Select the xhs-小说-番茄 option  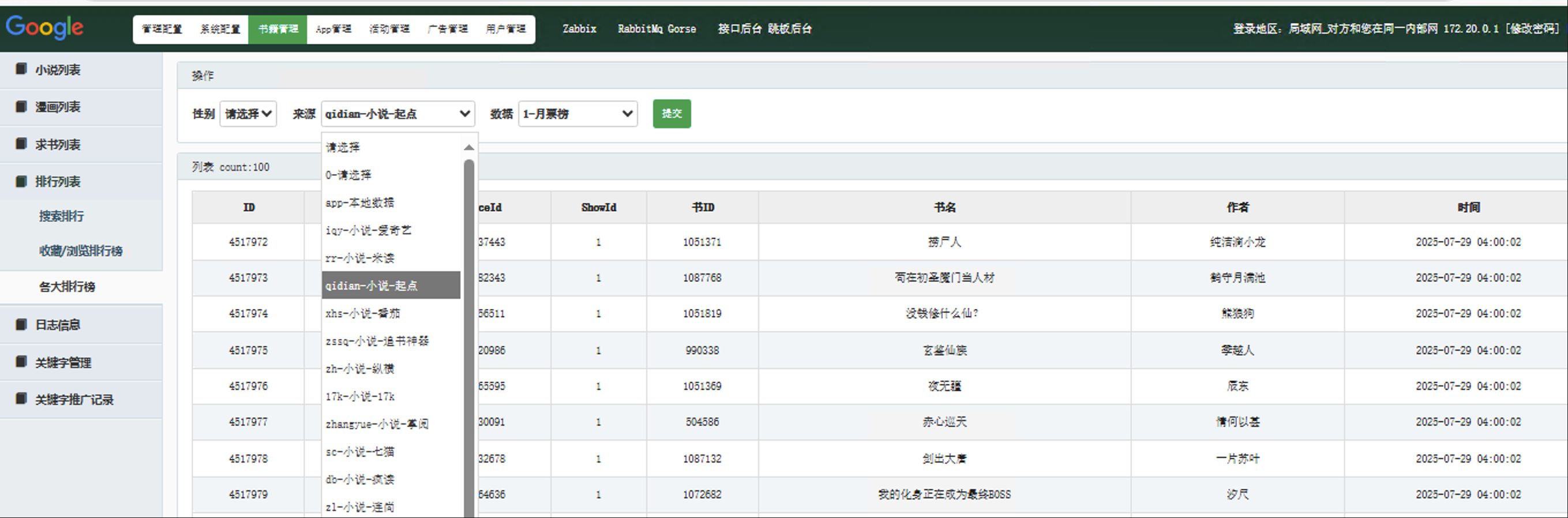tap(363, 313)
